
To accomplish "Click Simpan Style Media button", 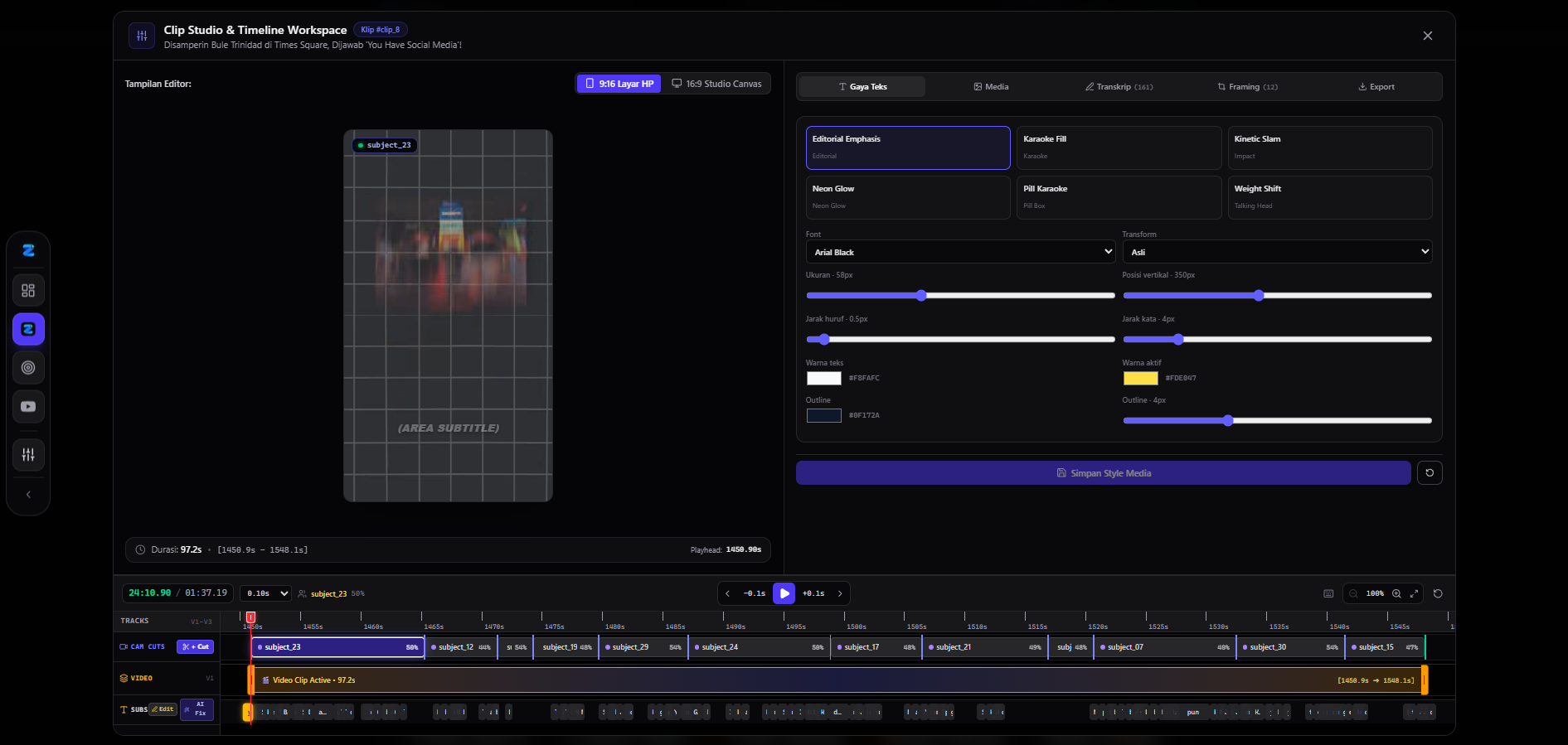I will coord(1103,472).
